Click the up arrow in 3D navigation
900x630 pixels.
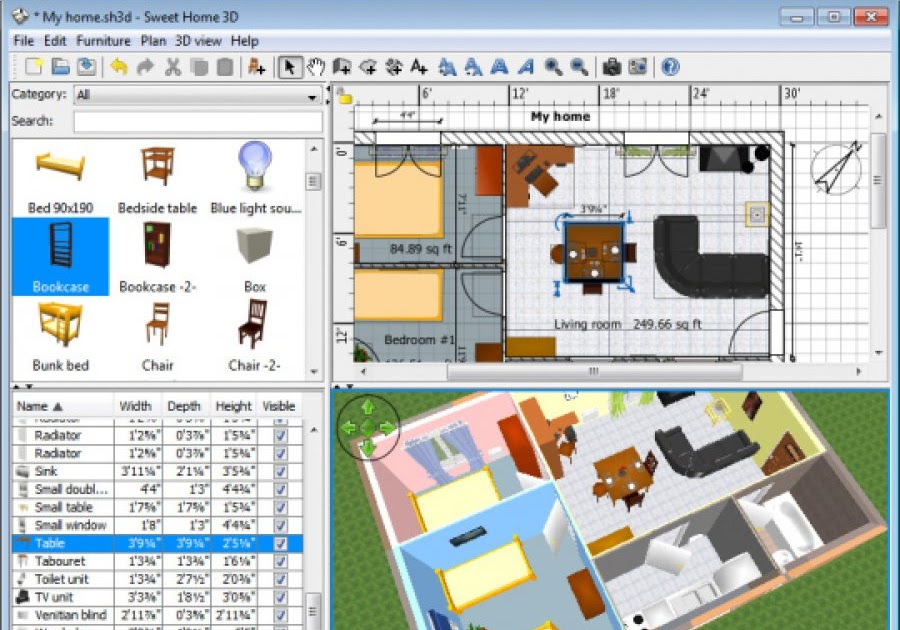pos(368,407)
